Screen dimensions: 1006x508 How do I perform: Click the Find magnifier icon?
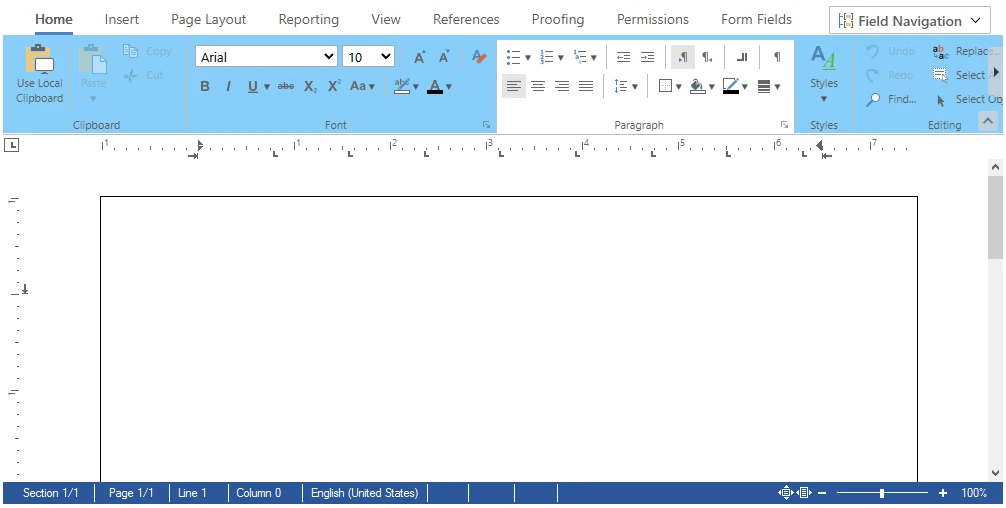tap(873, 99)
